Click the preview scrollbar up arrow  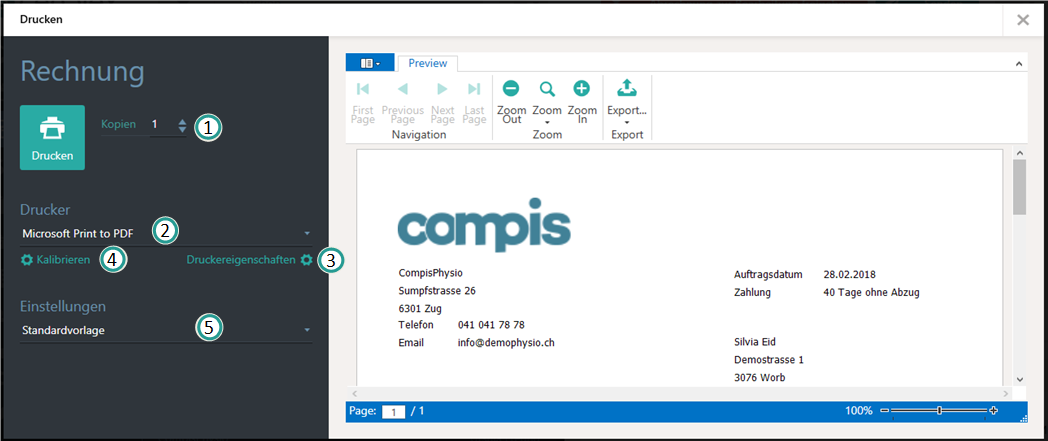click(x=1019, y=154)
